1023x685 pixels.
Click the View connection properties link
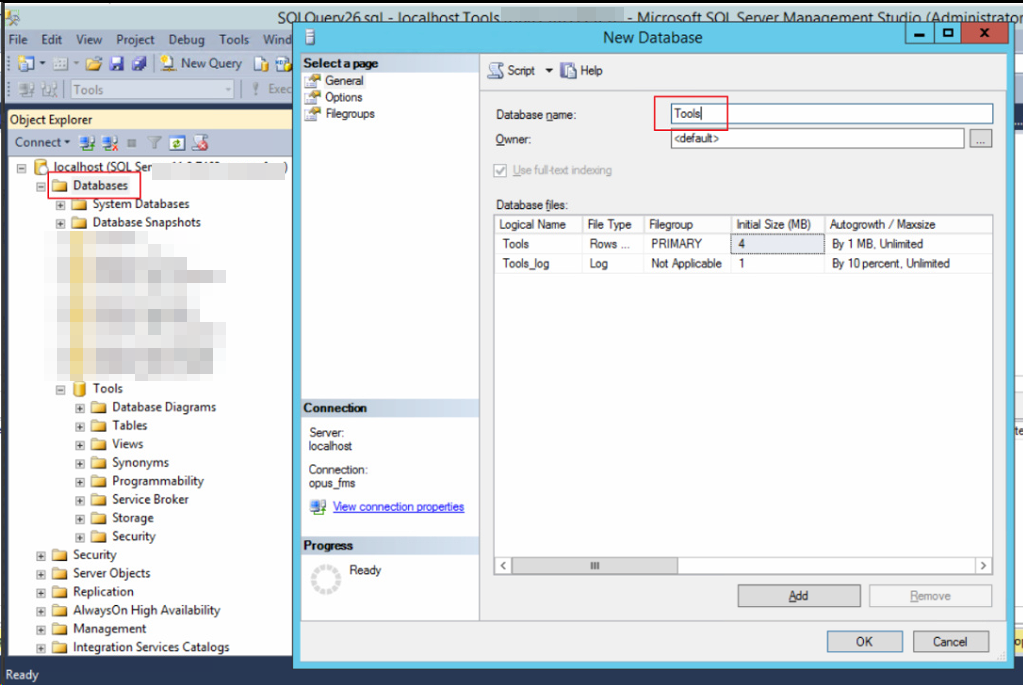pyautogui.click(x=398, y=507)
